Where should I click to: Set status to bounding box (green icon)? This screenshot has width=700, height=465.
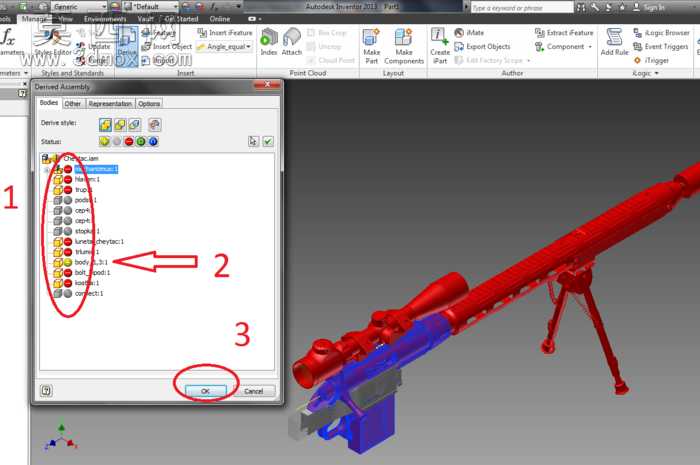point(141,141)
